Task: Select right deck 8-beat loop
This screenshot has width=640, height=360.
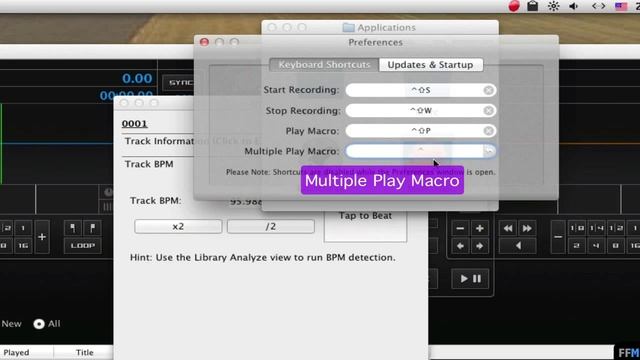Action: tap(616, 246)
